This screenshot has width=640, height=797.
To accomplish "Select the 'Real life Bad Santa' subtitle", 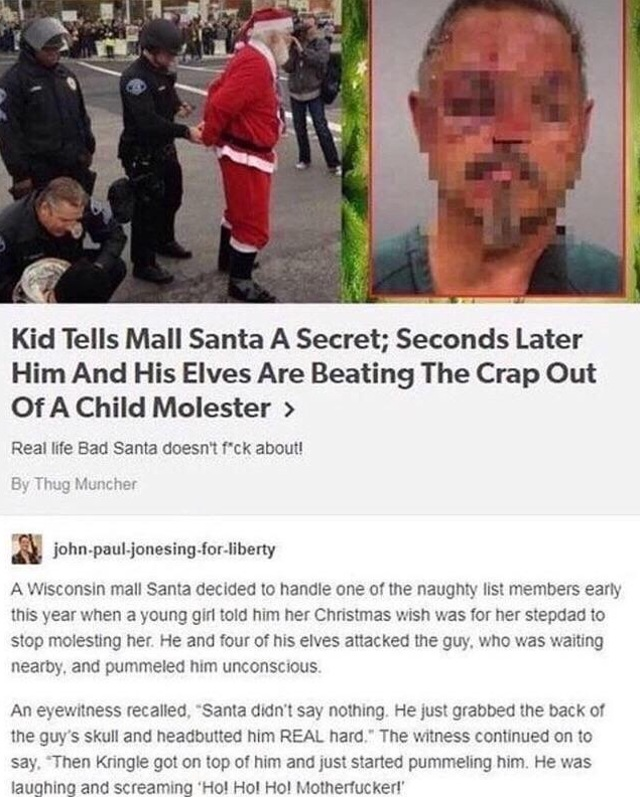I will (157, 449).
